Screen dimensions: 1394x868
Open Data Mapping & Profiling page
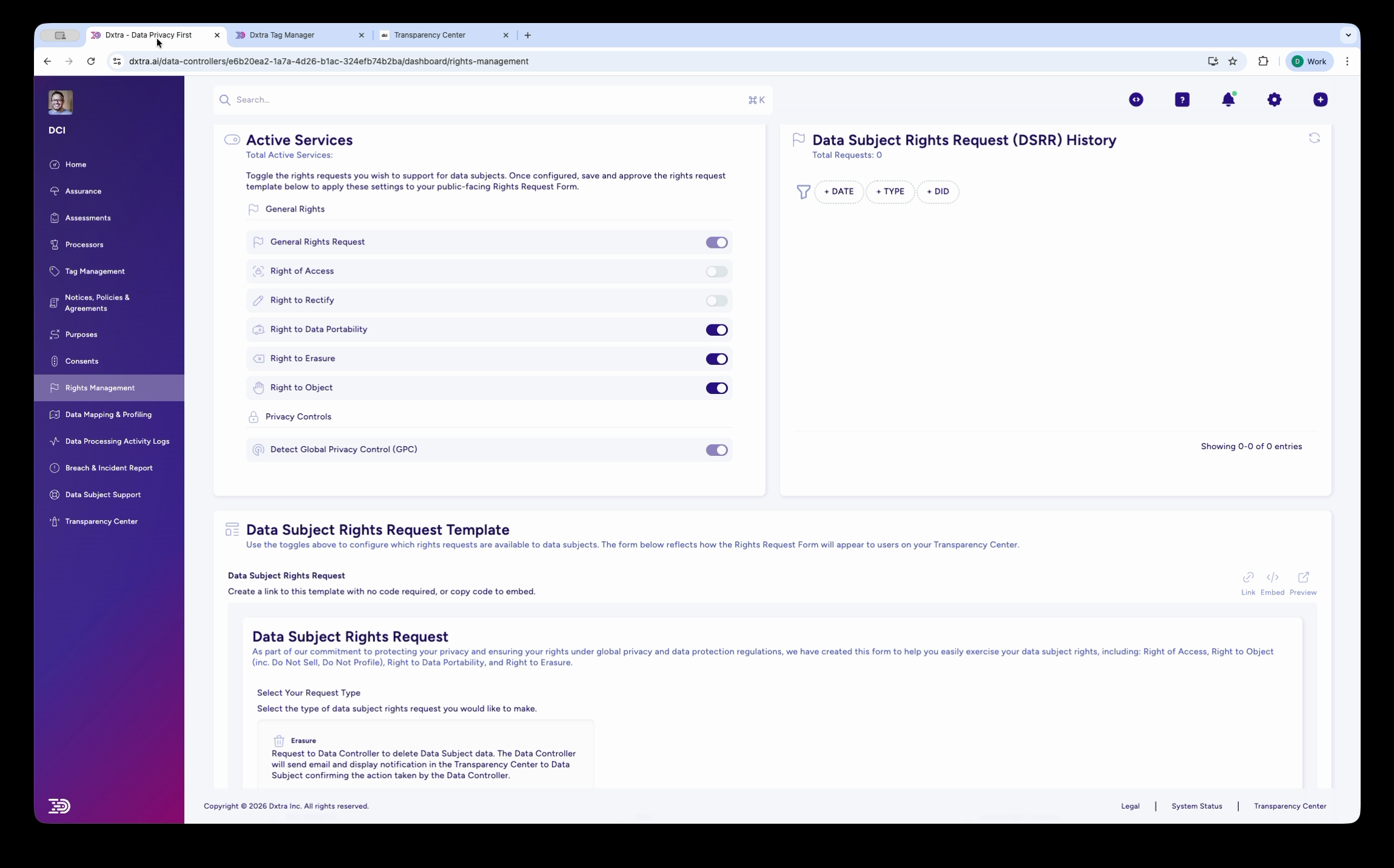tap(108, 414)
